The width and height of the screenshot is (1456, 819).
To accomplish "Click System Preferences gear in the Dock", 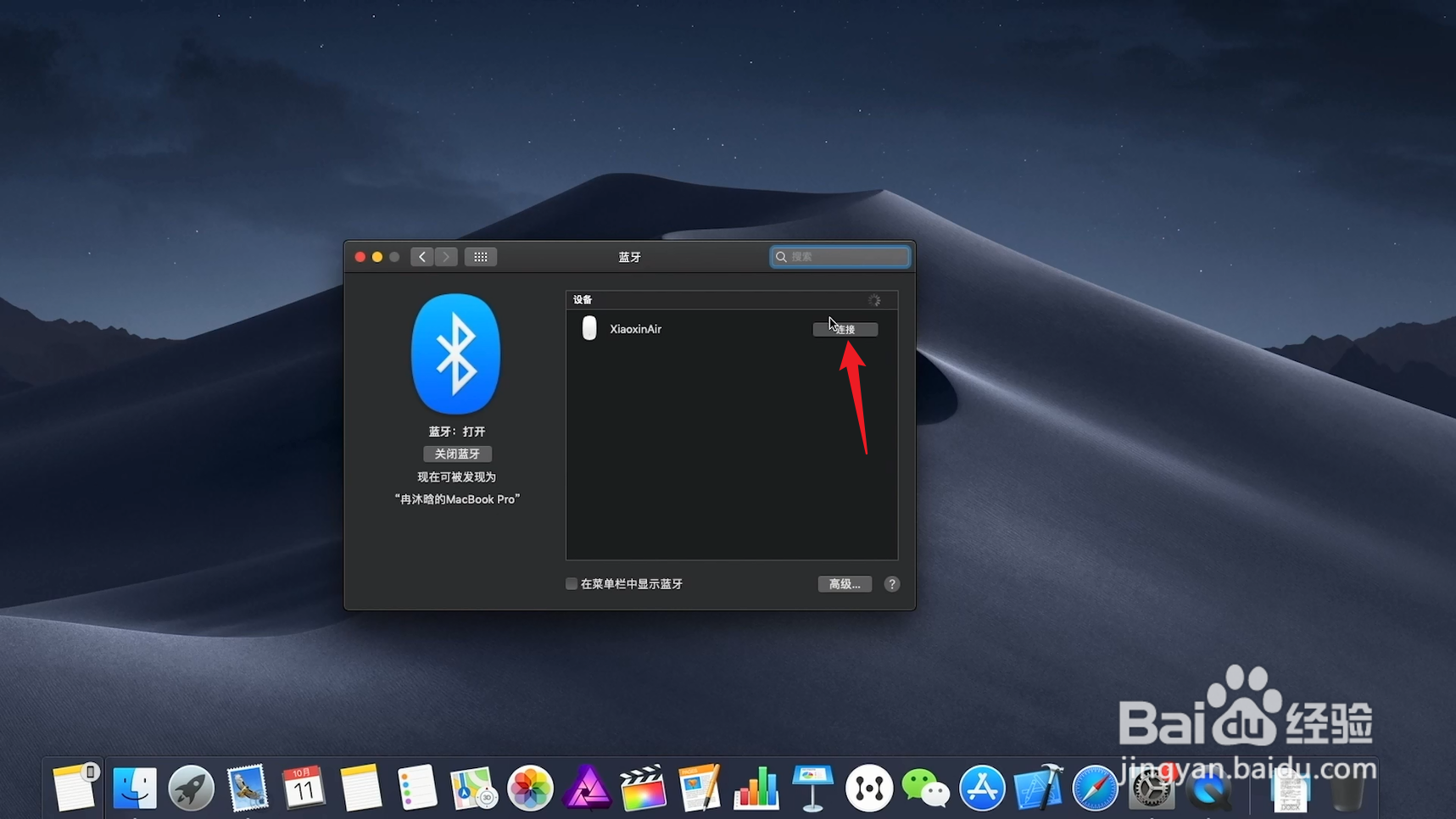I will click(x=1152, y=790).
